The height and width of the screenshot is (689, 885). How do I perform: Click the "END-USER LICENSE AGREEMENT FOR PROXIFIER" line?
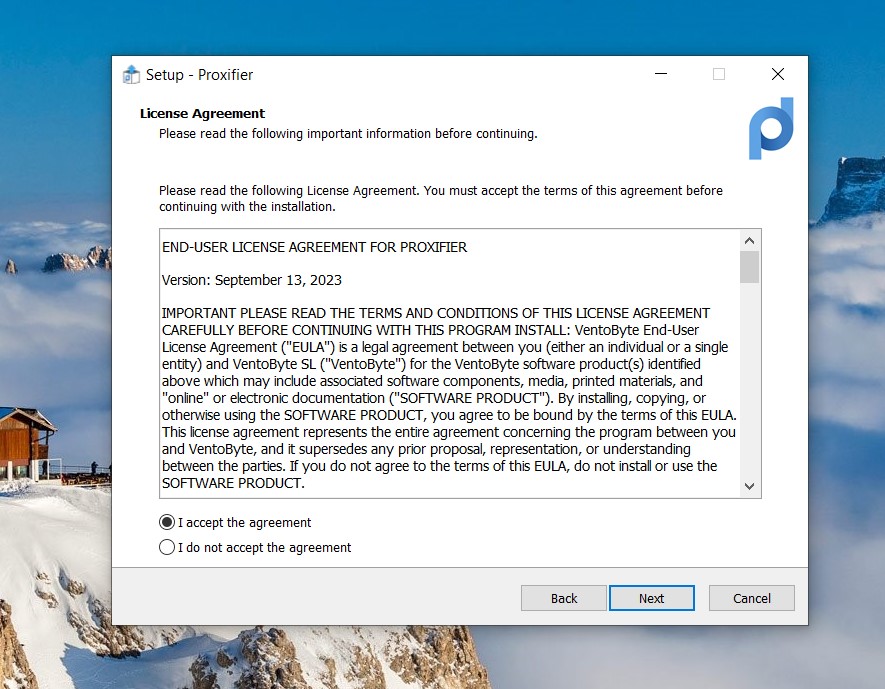point(314,247)
